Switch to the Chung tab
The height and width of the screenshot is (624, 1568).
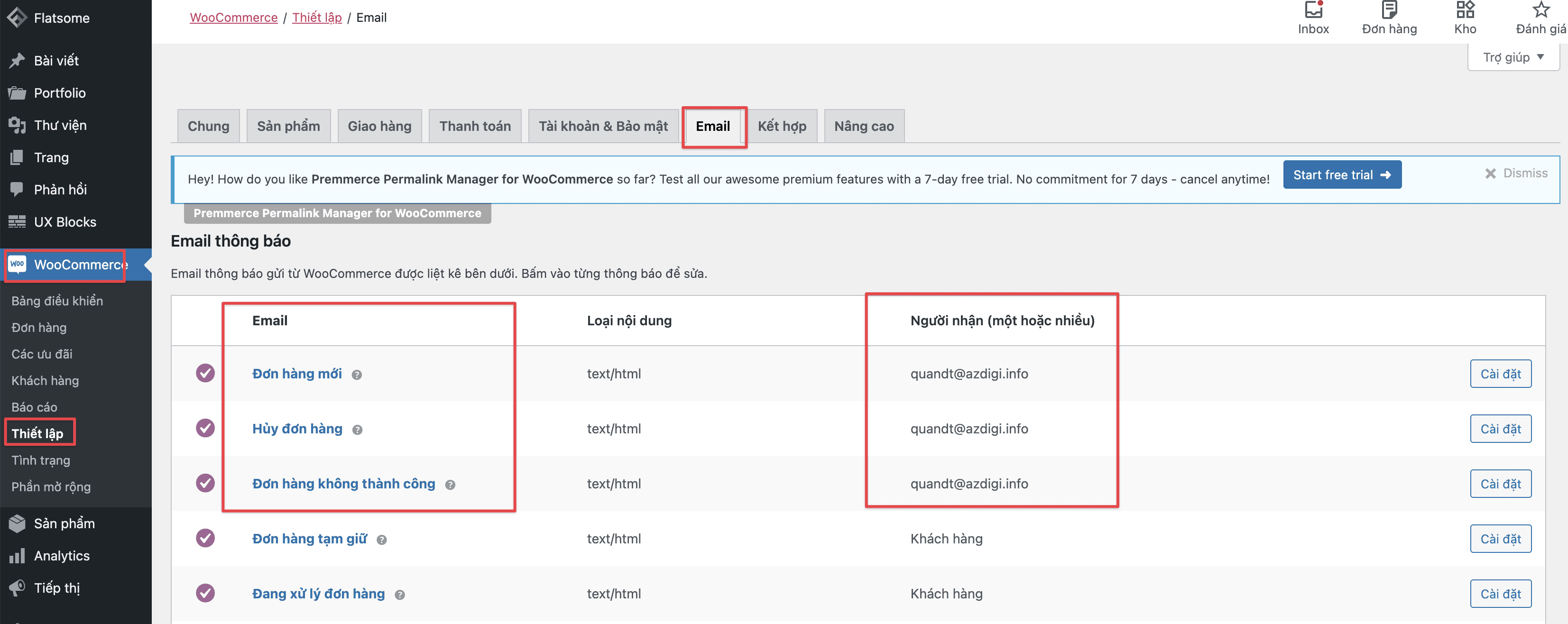[208, 126]
